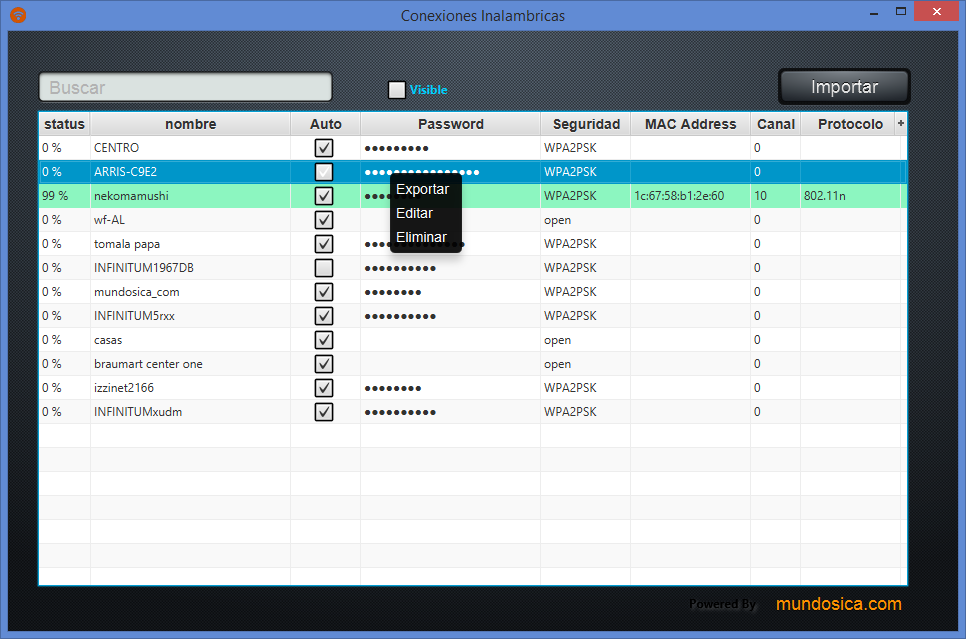Click MAC address 1c:67:58:b1:2e:60
This screenshot has height=639, width=966.
tap(679, 196)
